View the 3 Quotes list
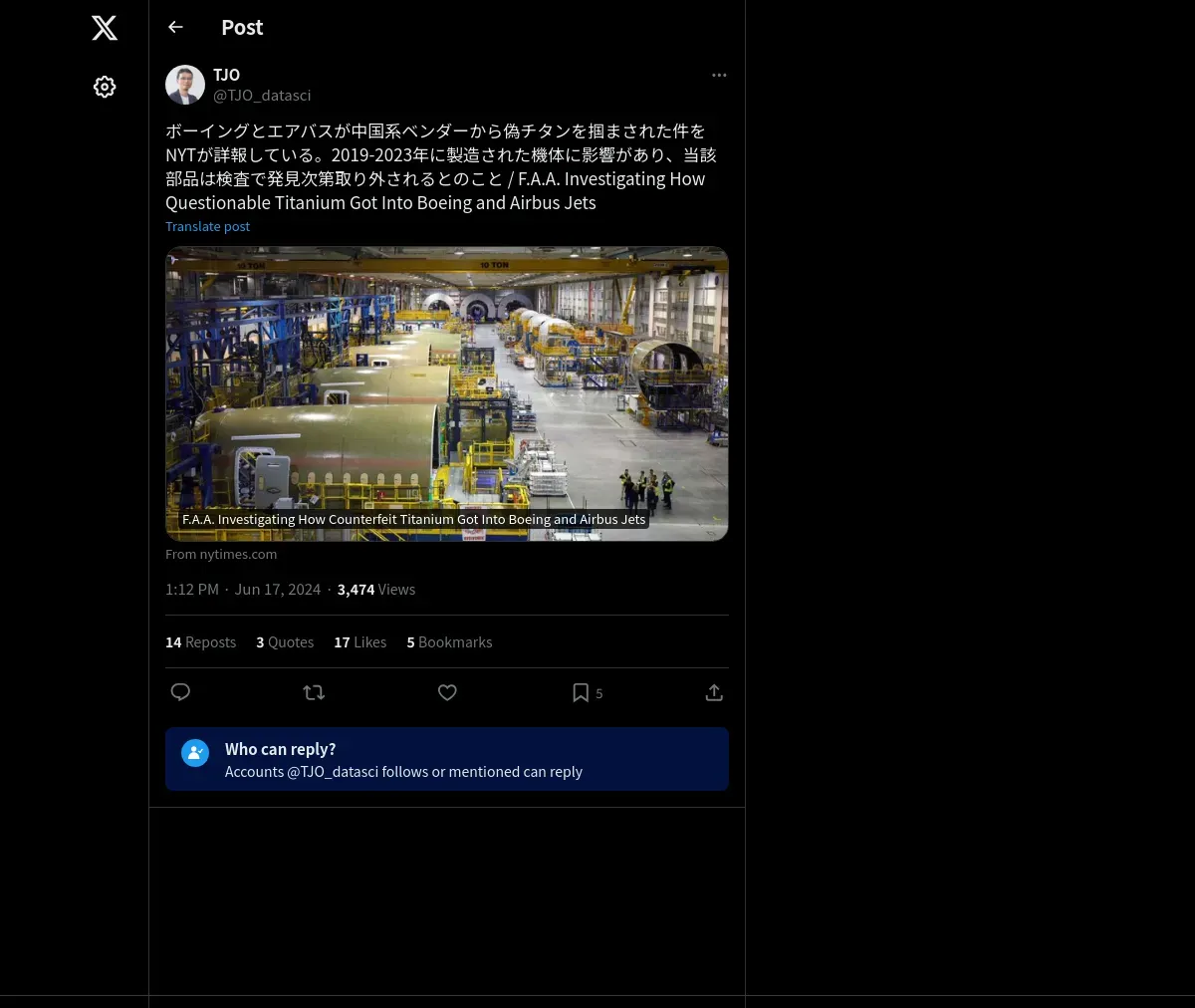Screen dimensions: 1195x1008 click(285, 642)
